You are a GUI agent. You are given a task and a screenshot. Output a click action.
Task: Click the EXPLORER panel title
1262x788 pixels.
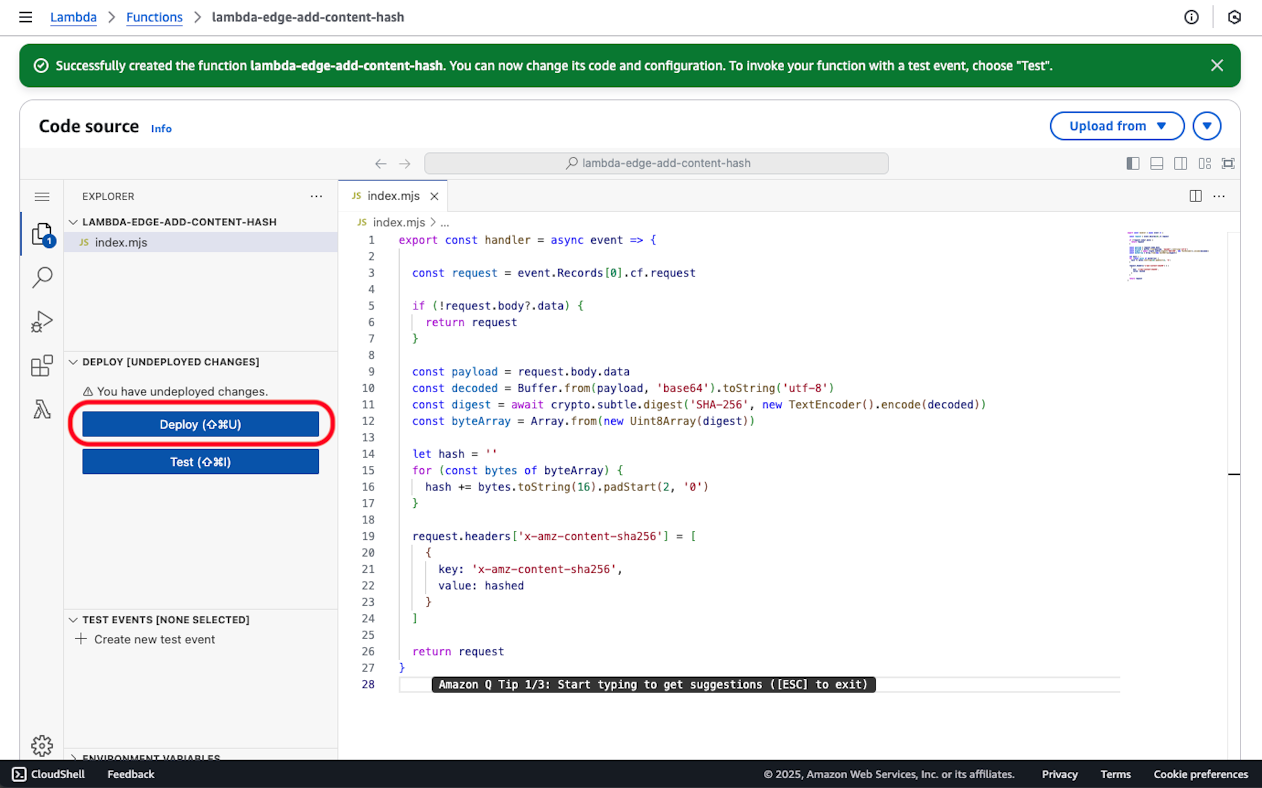point(108,197)
